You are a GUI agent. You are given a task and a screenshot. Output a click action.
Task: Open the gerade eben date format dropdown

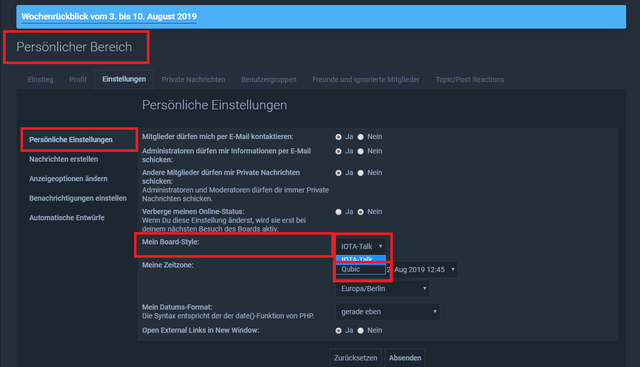point(387,312)
